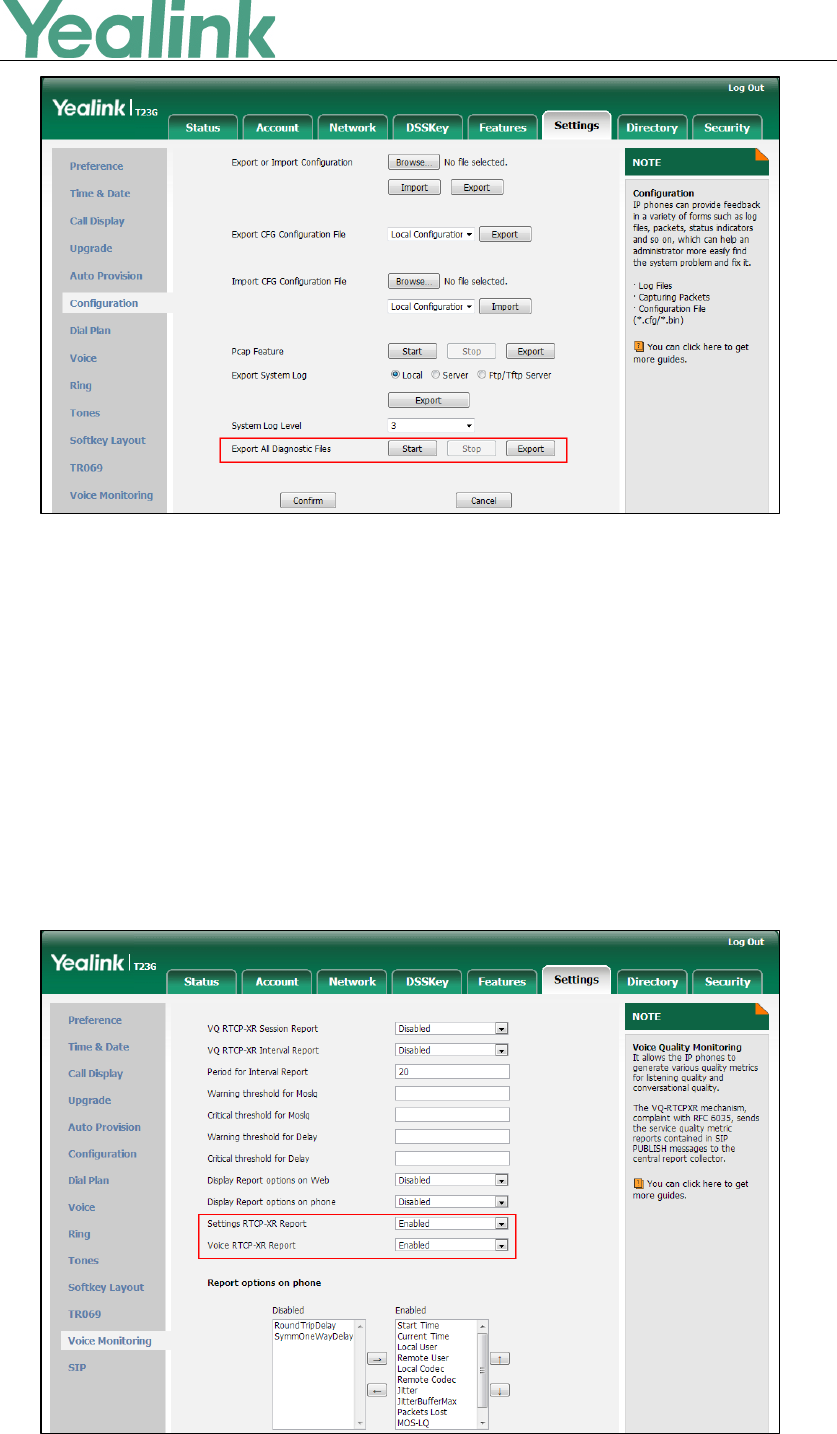Open Network tab in upper Configuration screenshot
This screenshot has height=1434, width=837.
point(352,127)
